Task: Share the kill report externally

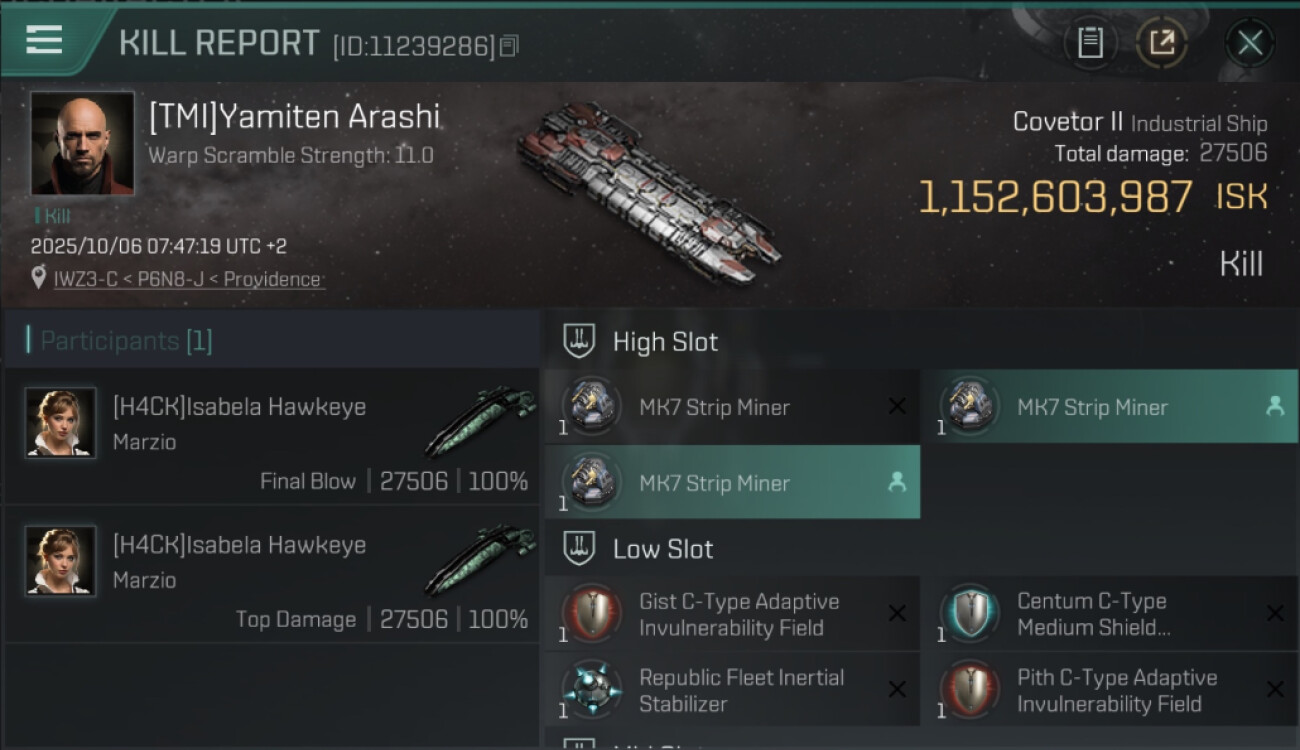Action: tap(1161, 42)
